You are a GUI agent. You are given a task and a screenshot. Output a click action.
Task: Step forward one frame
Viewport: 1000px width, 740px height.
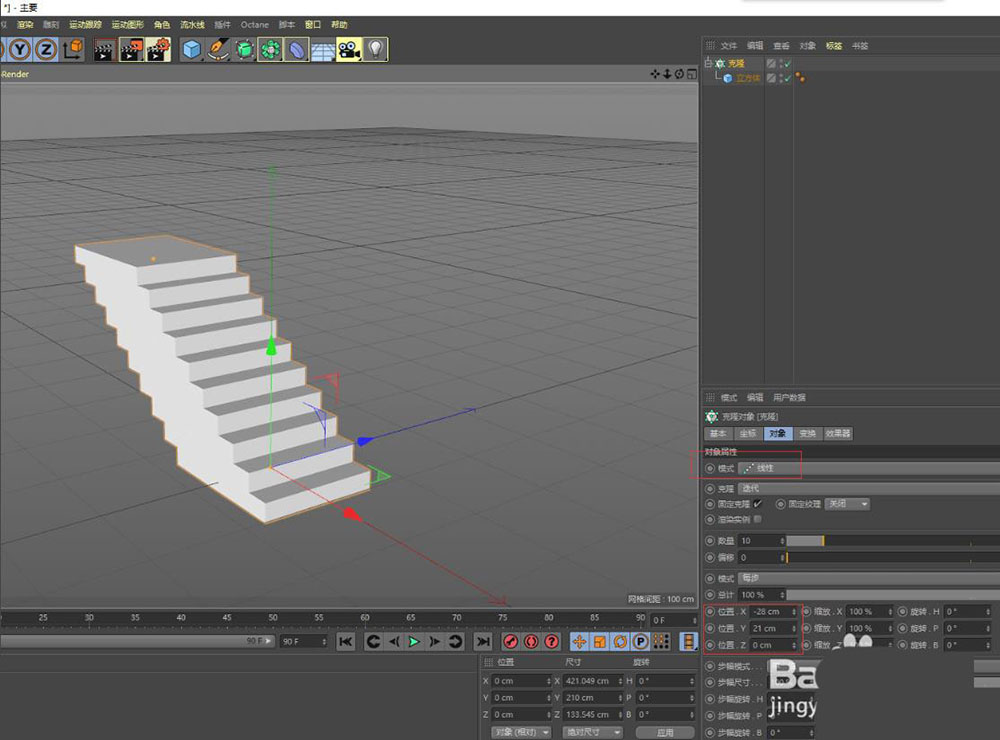(x=434, y=641)
